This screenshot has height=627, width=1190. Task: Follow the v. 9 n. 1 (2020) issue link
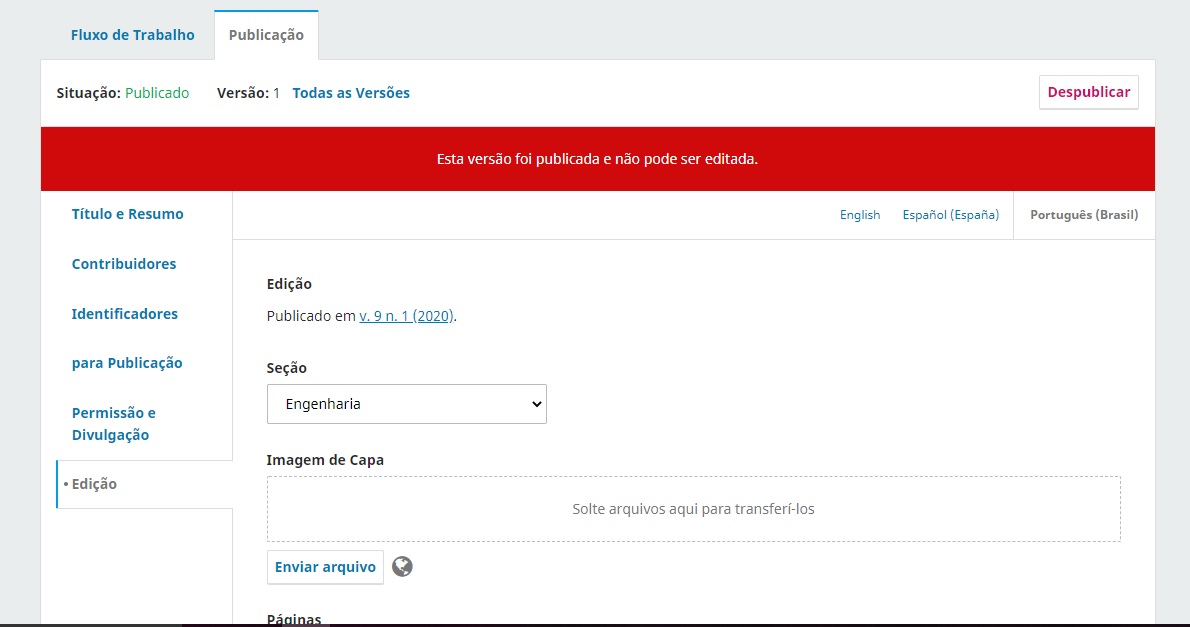point(406,316)
